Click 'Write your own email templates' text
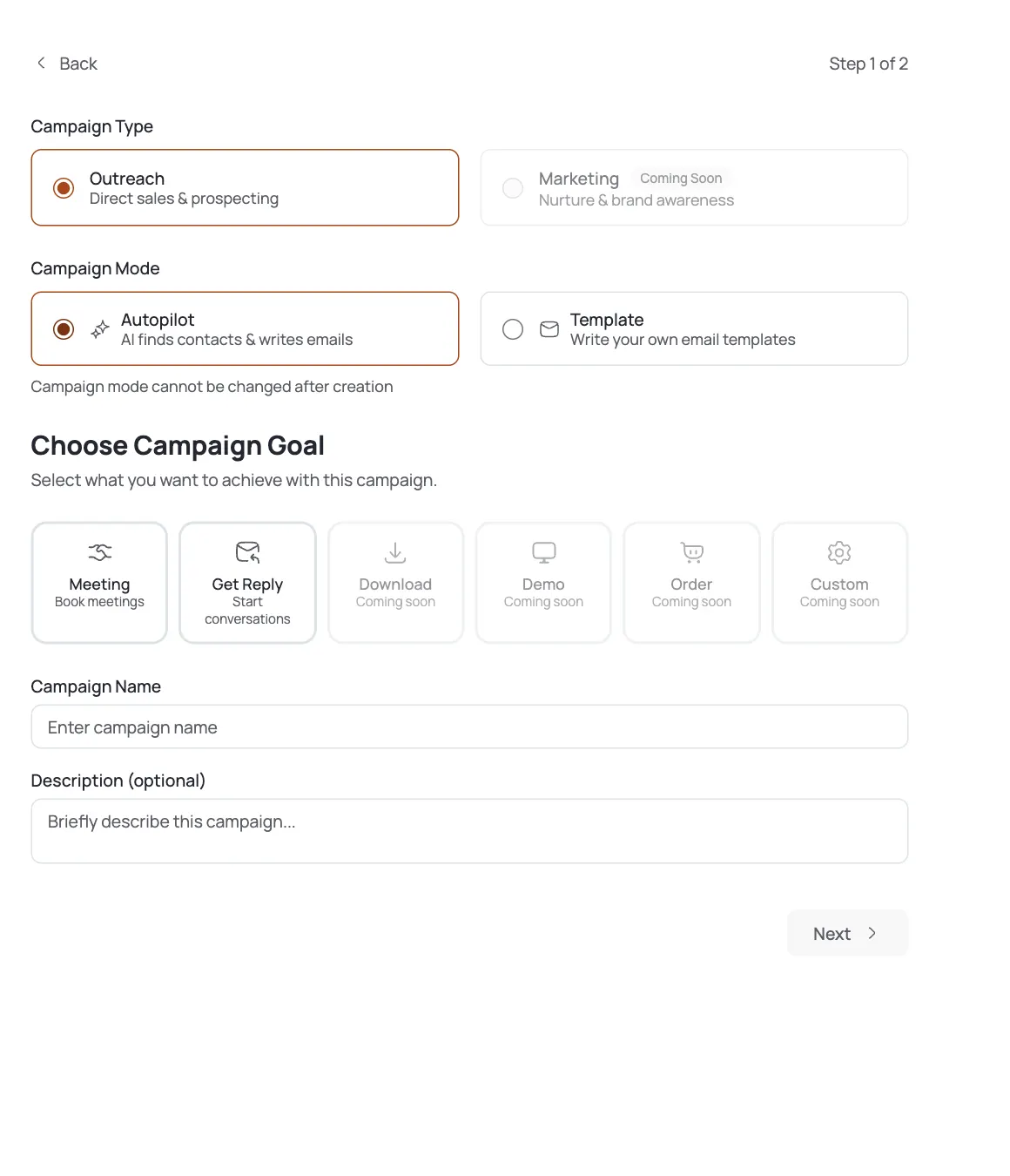 tap(683, 340)
